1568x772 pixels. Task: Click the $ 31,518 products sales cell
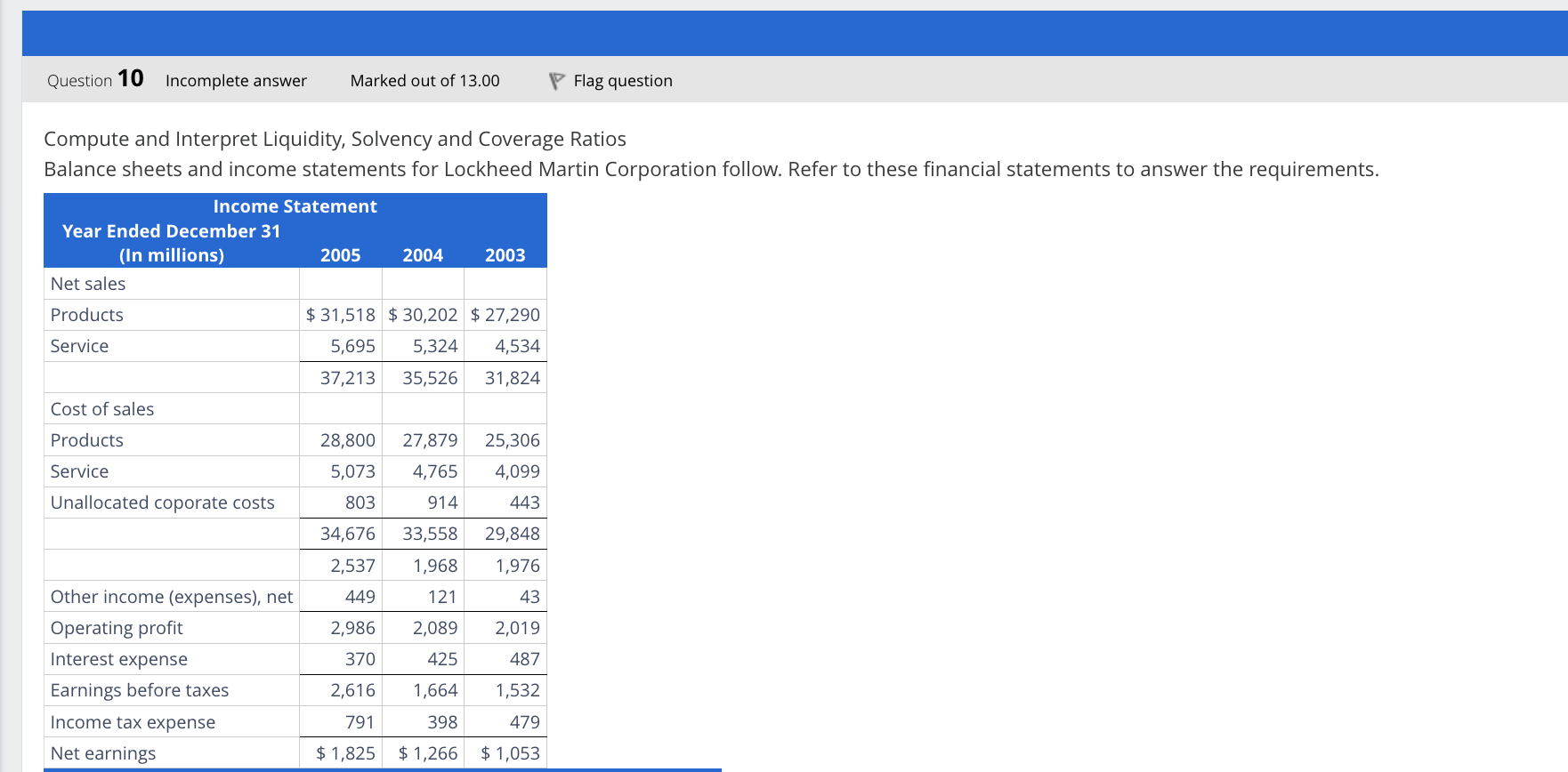(341, 315)
